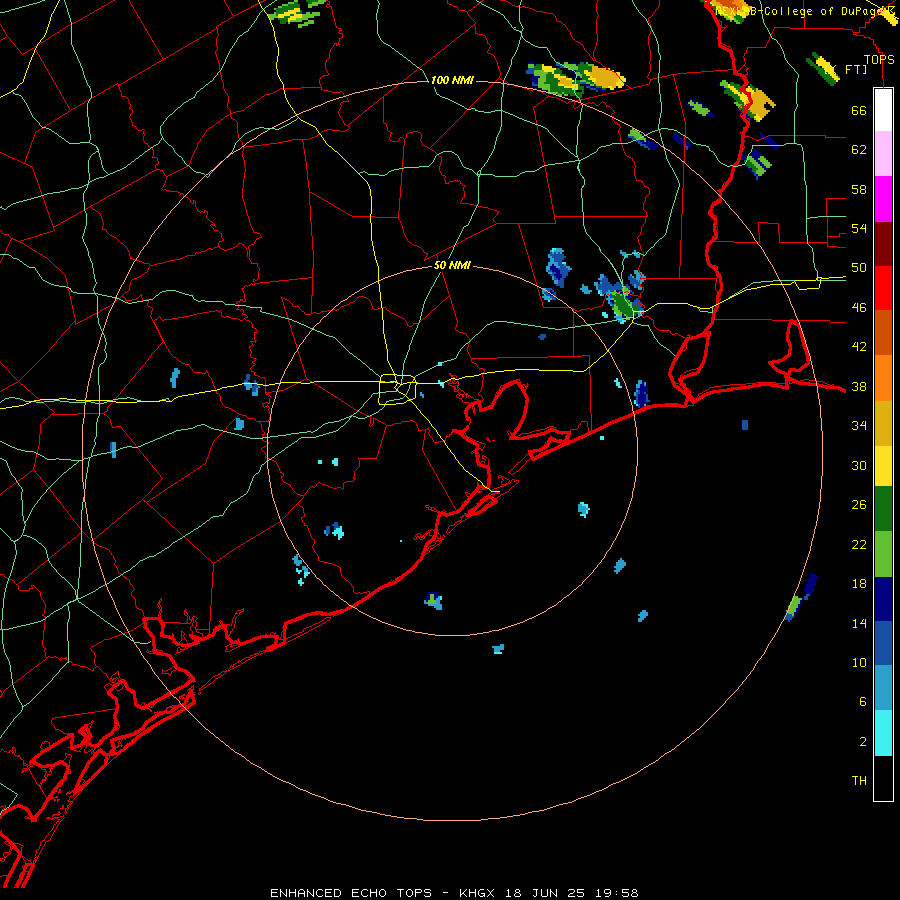Click the "54" scale value
The width and height of the screenshot is (900, 900).
tap(859, 228)
